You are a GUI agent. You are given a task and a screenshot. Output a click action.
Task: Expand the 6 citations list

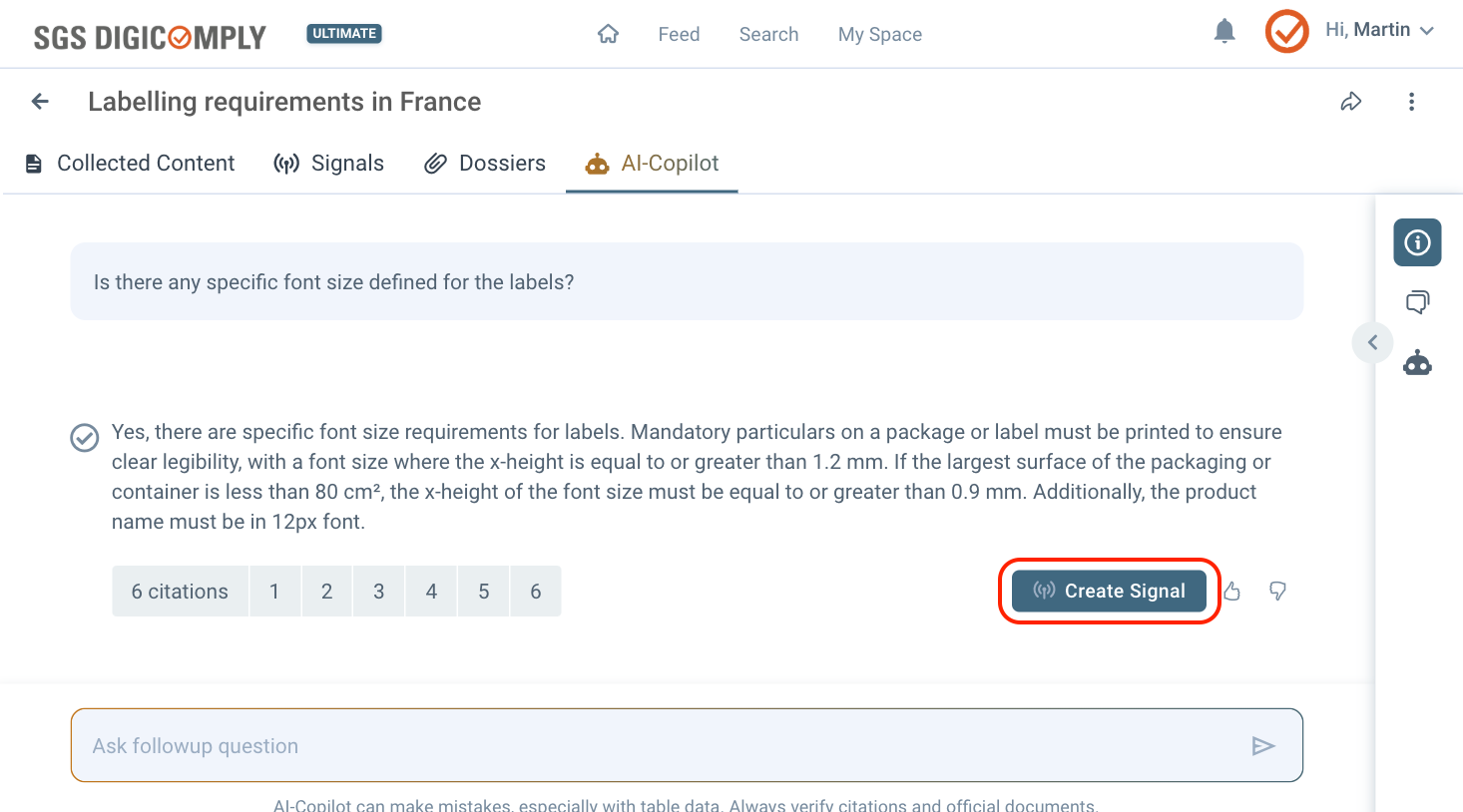click(180, 592)
